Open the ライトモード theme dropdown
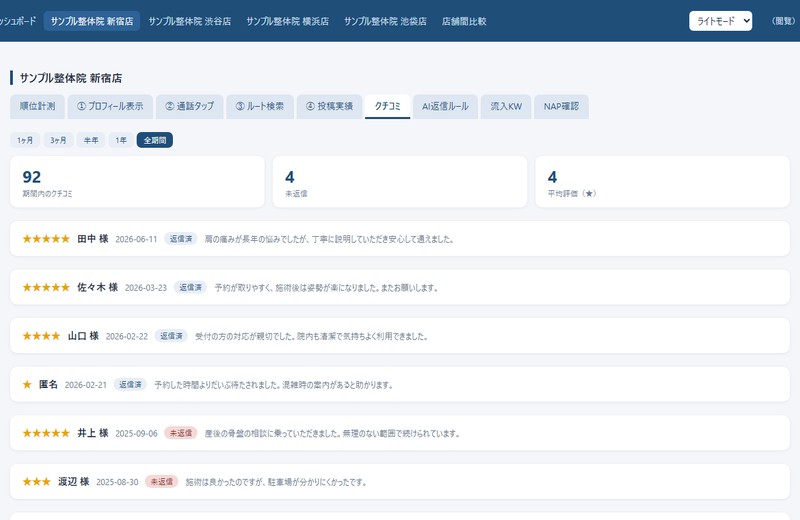The height and width of the screenshot is (520, 800). coord(720,21)
